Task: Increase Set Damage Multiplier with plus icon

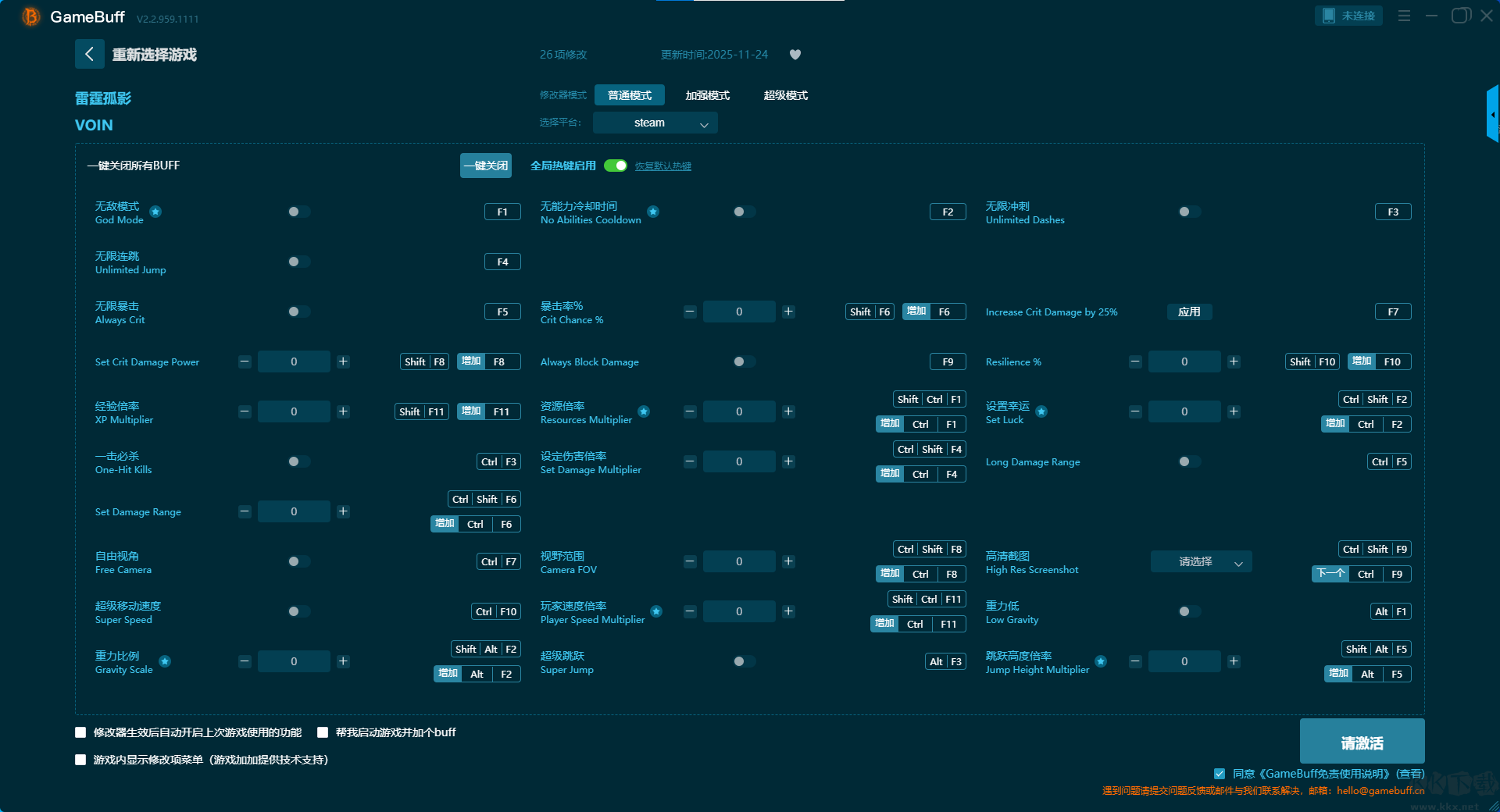Action: [788, 461]
